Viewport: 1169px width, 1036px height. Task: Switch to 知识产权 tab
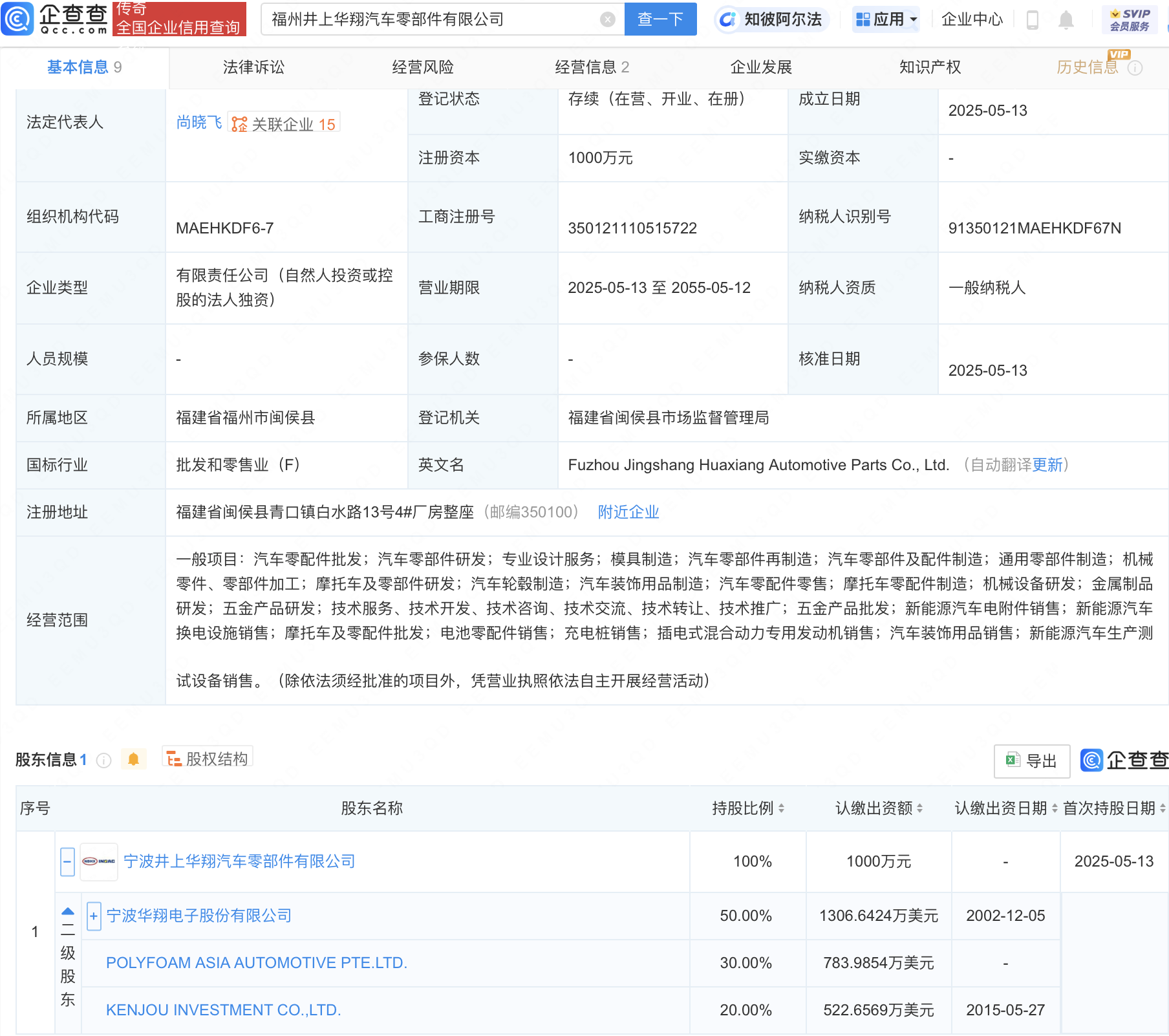[930, 67]
